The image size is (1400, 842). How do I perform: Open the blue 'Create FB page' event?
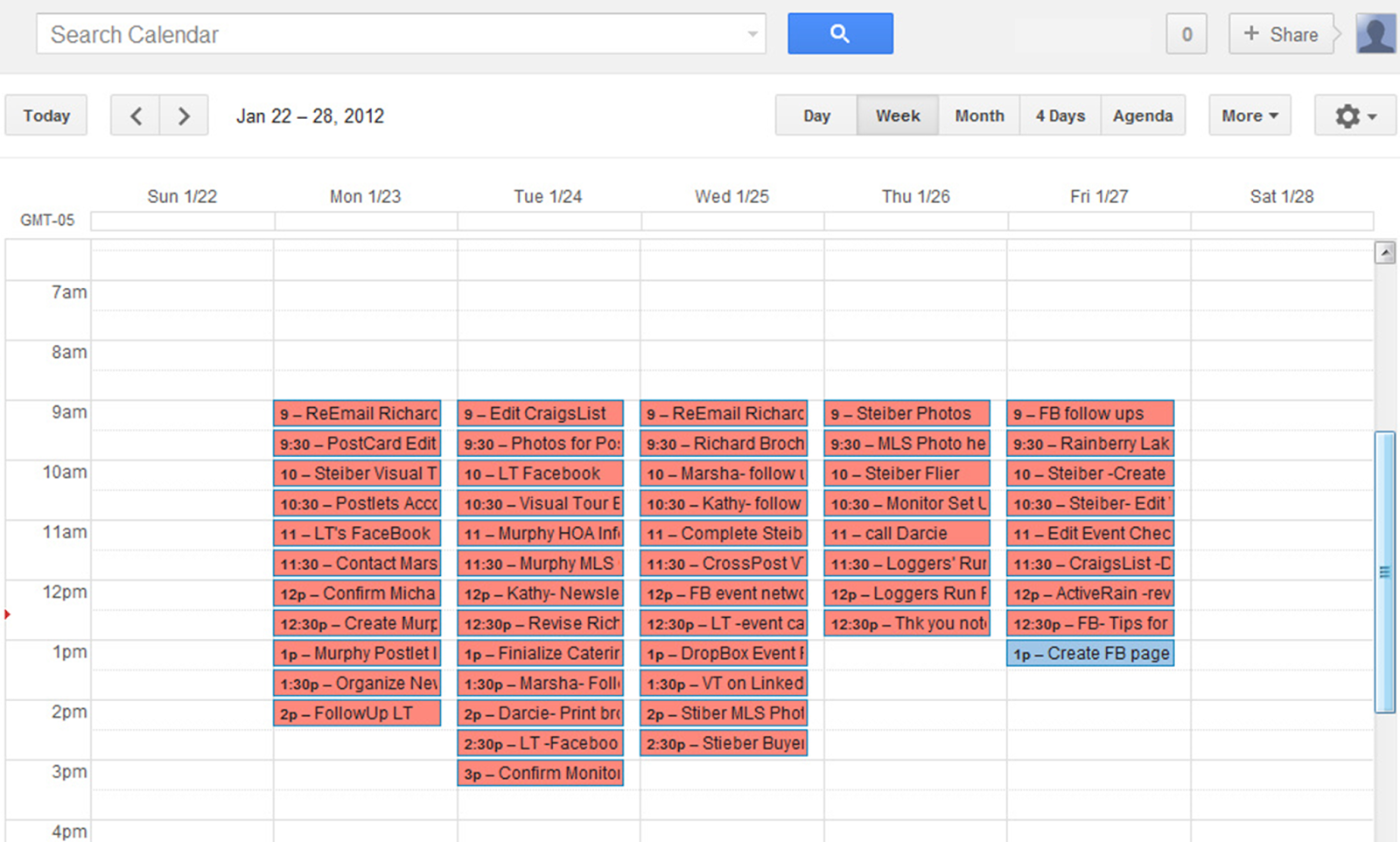coord(1090,654)
